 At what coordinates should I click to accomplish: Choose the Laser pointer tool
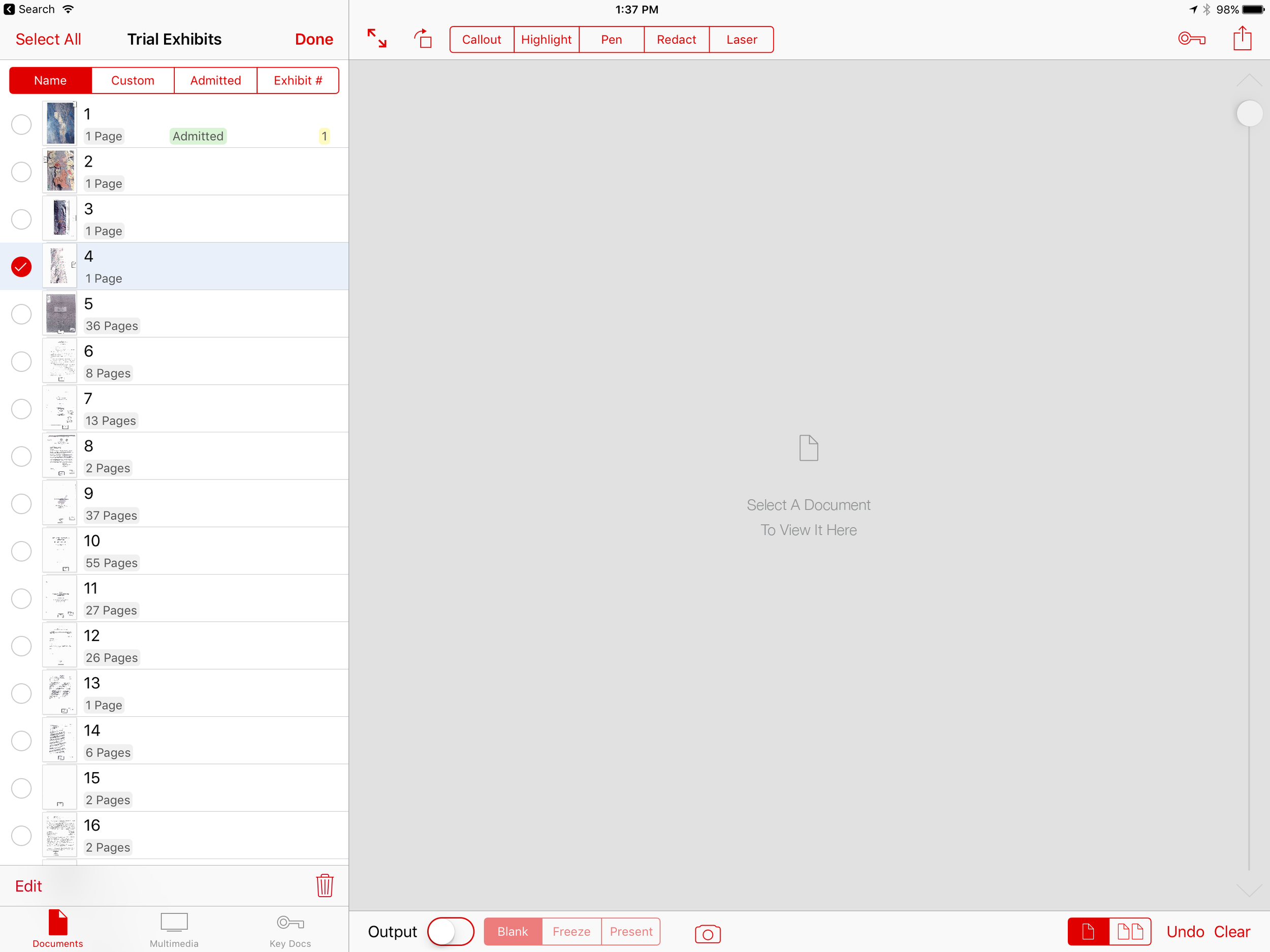coord(741,39)
